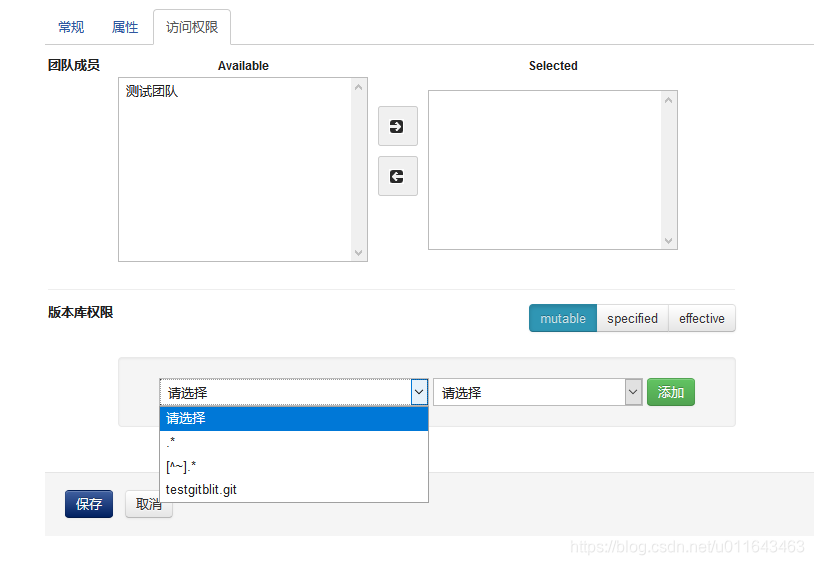Click Available list scrollbar down arrow
Image resolution: width=814 pixels, height=565 pixels.
point(358,252)
